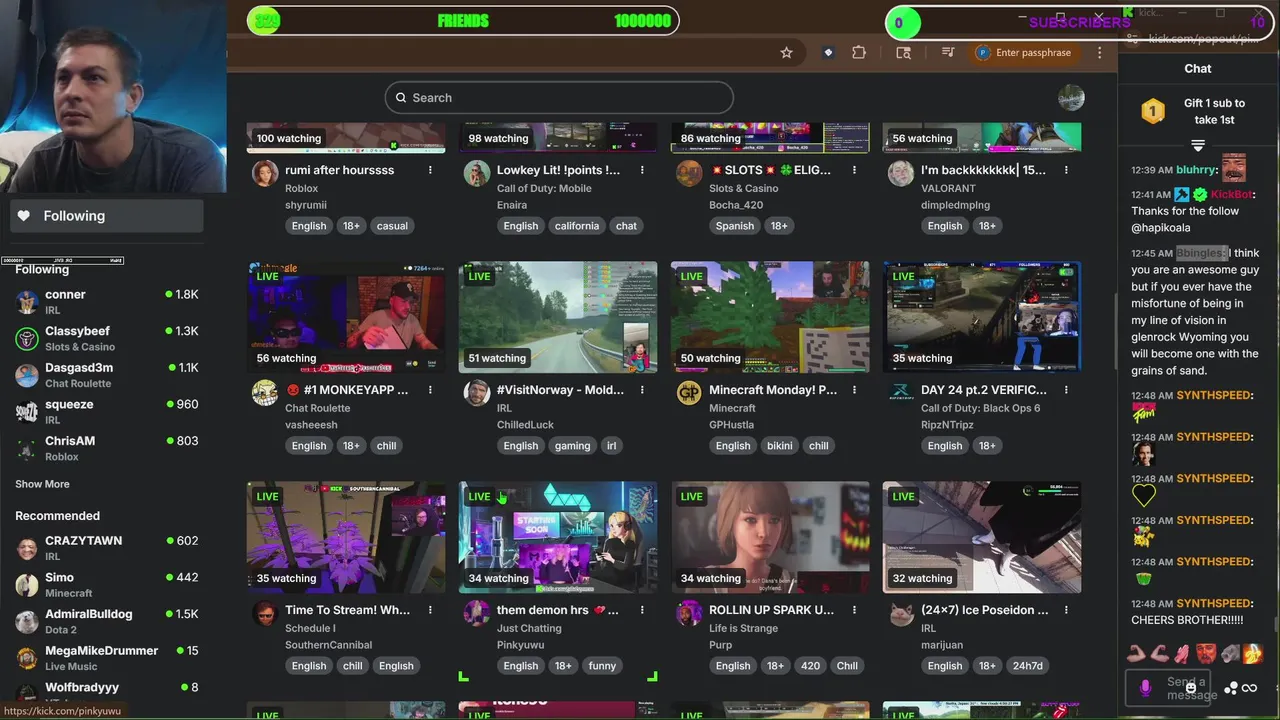
Task: Click in the Search field
Action: 559,98
